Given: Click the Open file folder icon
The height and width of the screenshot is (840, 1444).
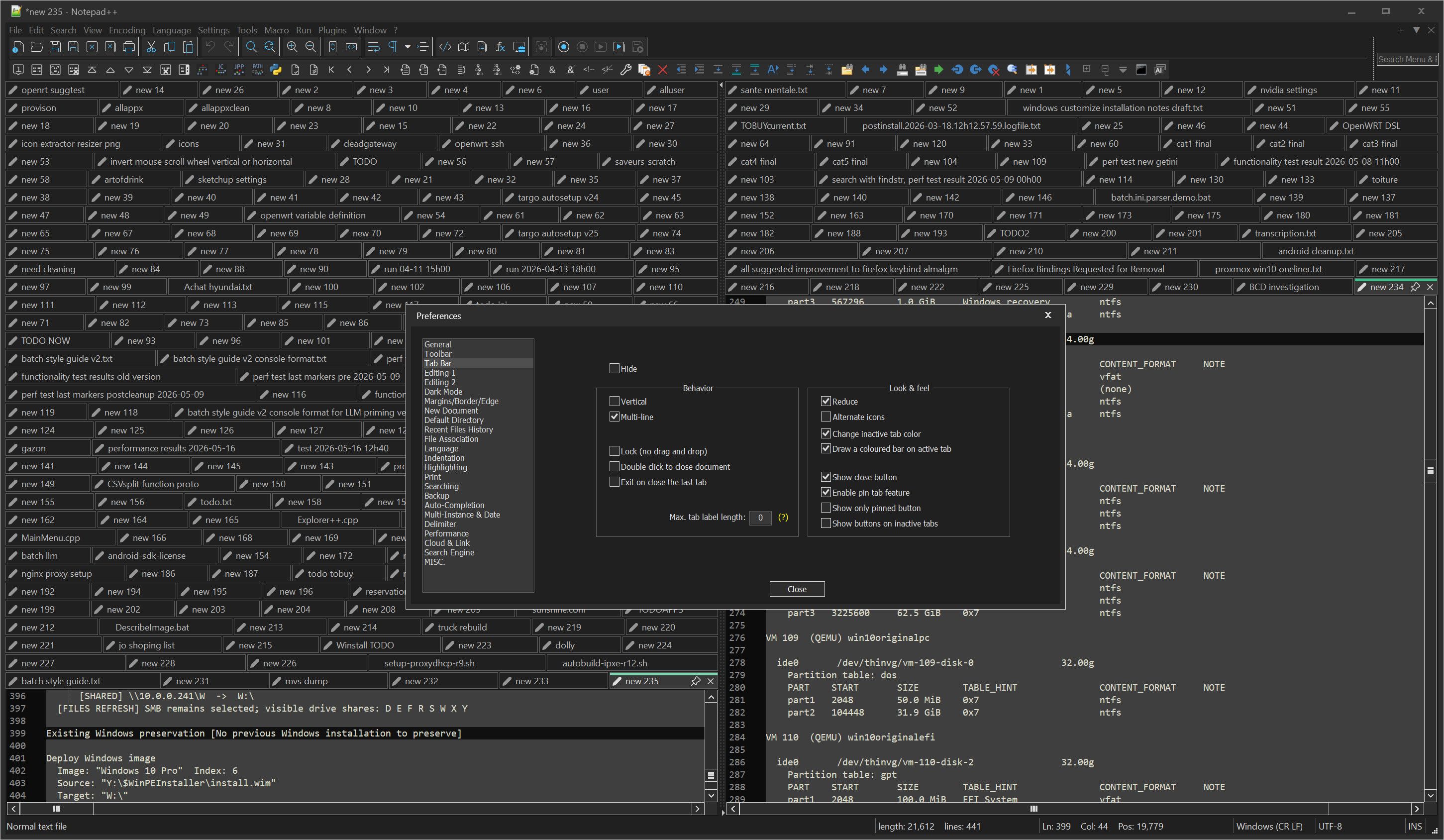Looking at the screenshot, I should tap(37, 47).
